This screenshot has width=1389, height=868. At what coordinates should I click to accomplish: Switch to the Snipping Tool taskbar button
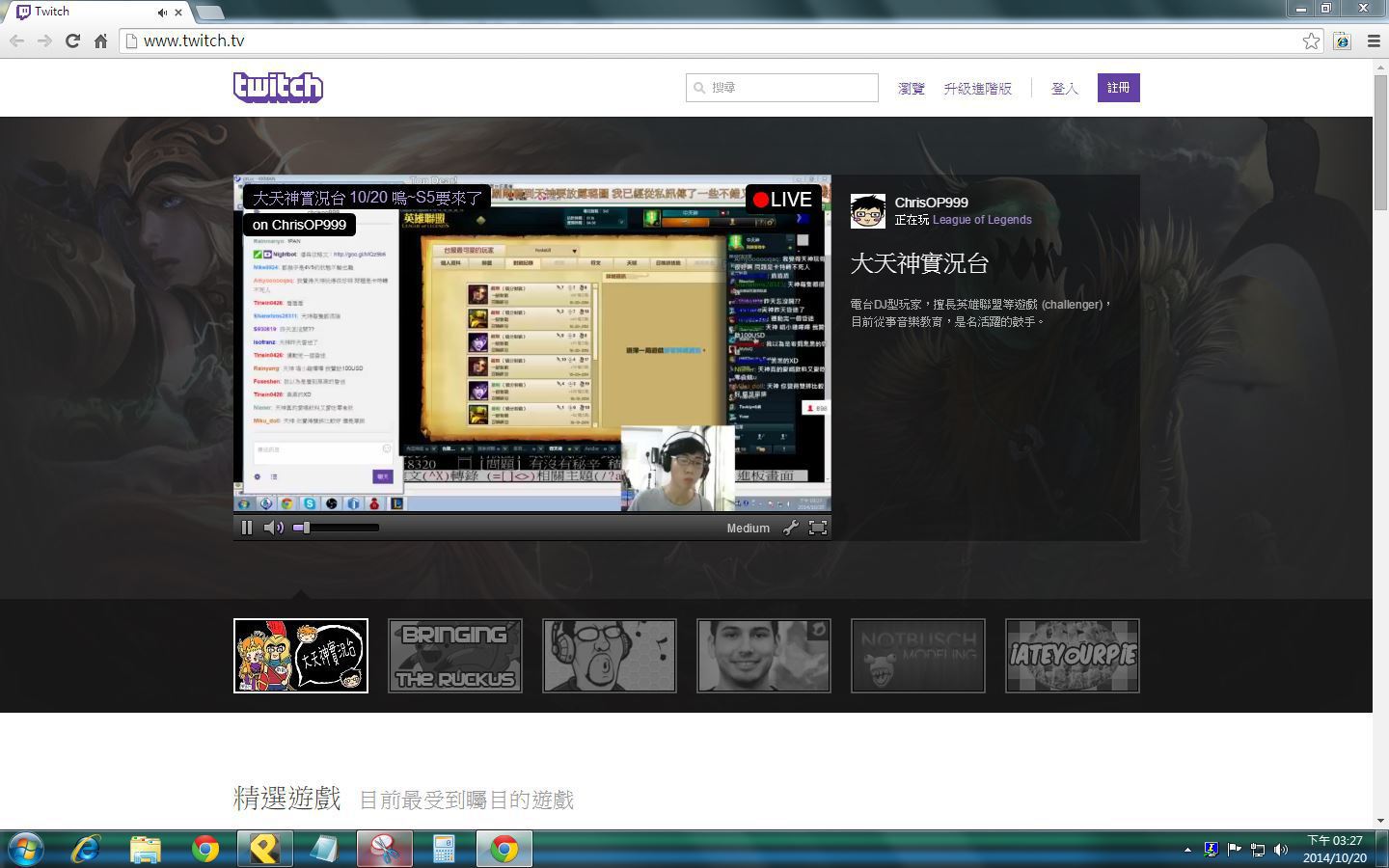click(385, 849)
